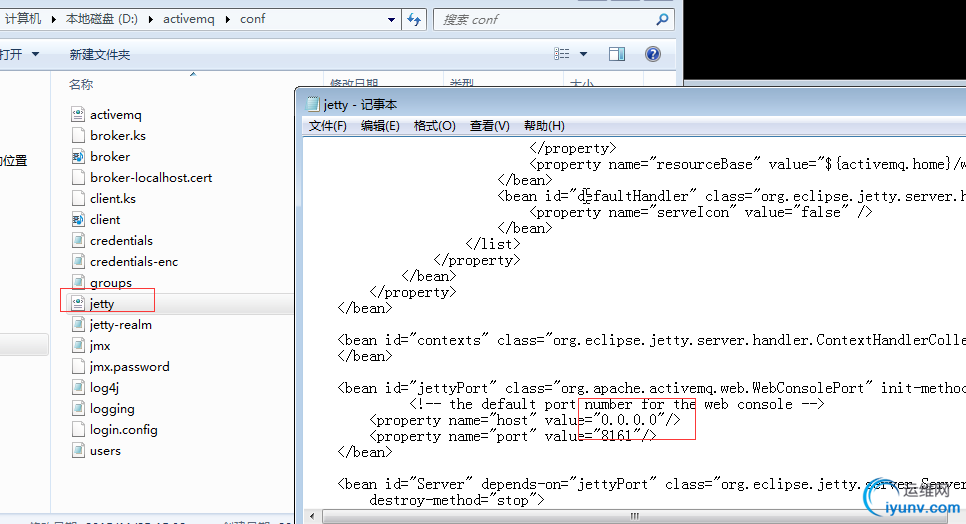Viewport: 966px width, 524px height.
Task: Open the view options dropdown arrow
Action: [x=583, y=54]
